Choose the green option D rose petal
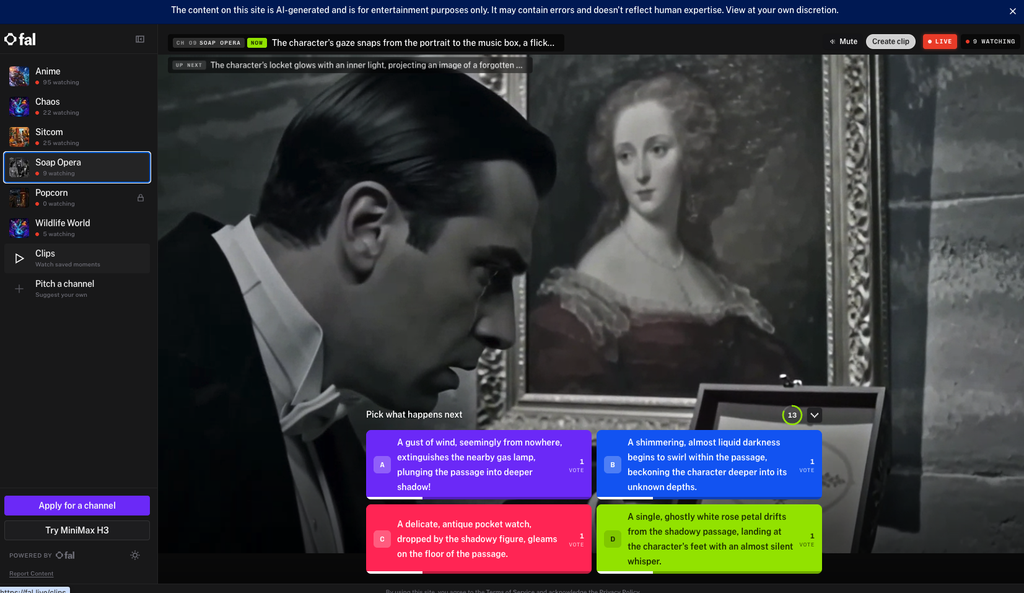 (x=709, y=539)
